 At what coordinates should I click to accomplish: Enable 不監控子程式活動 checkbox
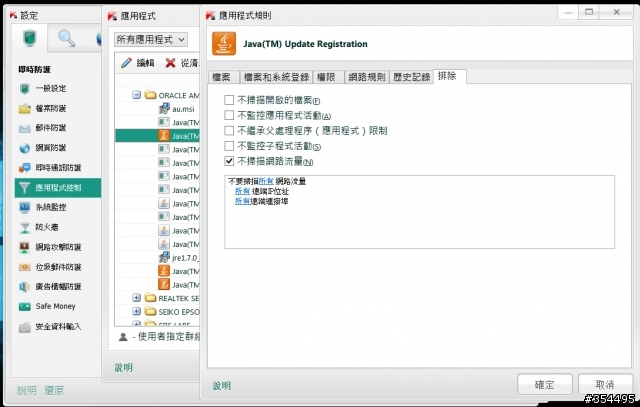click(x=229, y=146)
